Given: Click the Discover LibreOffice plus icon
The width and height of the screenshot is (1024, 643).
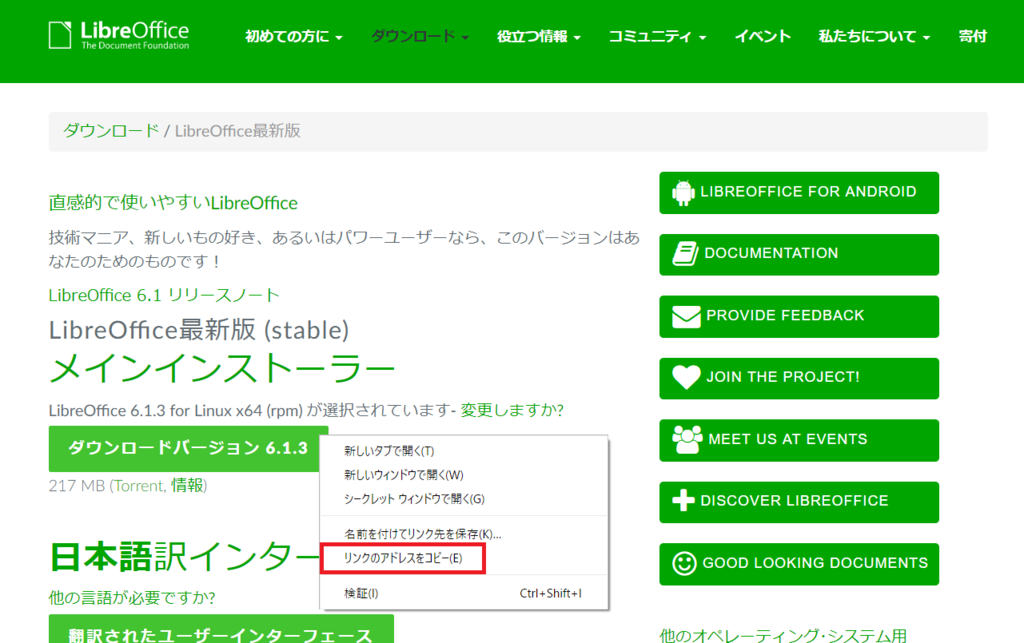Looking at the screenshot, I should tap(683, 501).
